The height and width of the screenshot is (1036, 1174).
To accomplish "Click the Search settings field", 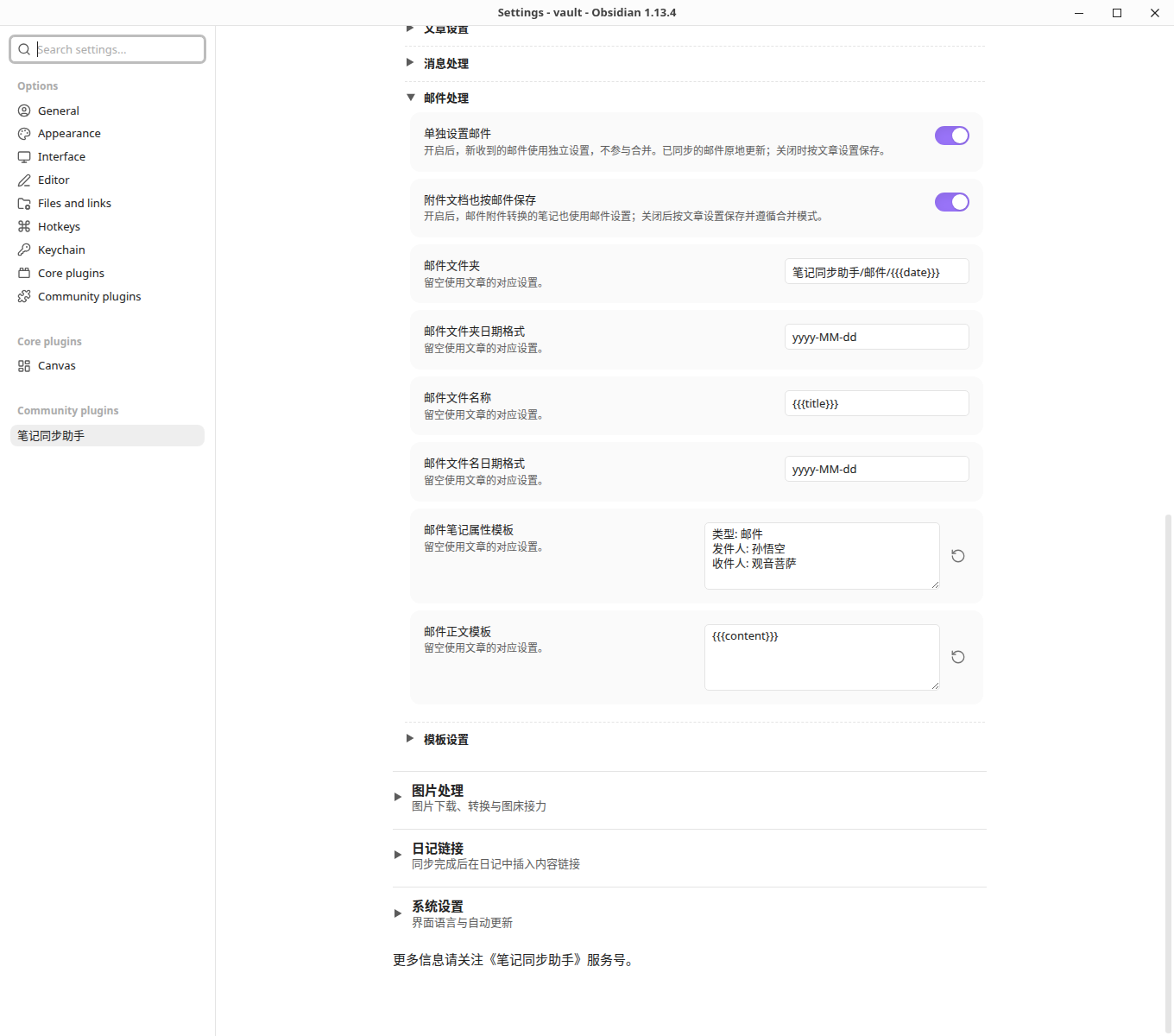I will click(108, 49).
